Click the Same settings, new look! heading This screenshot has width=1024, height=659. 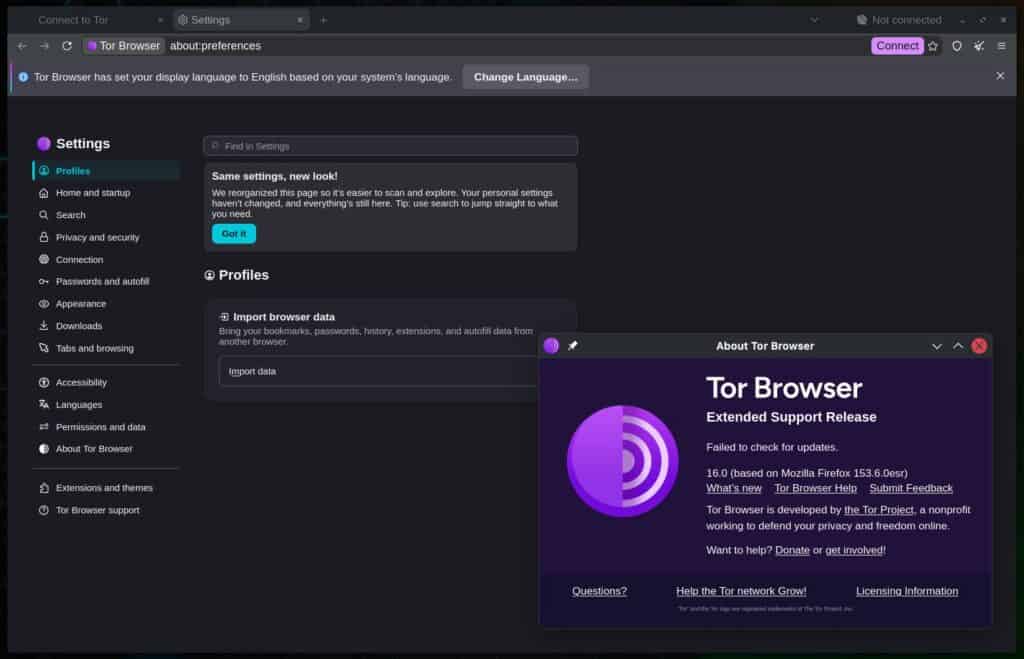(x=274, y=176)
